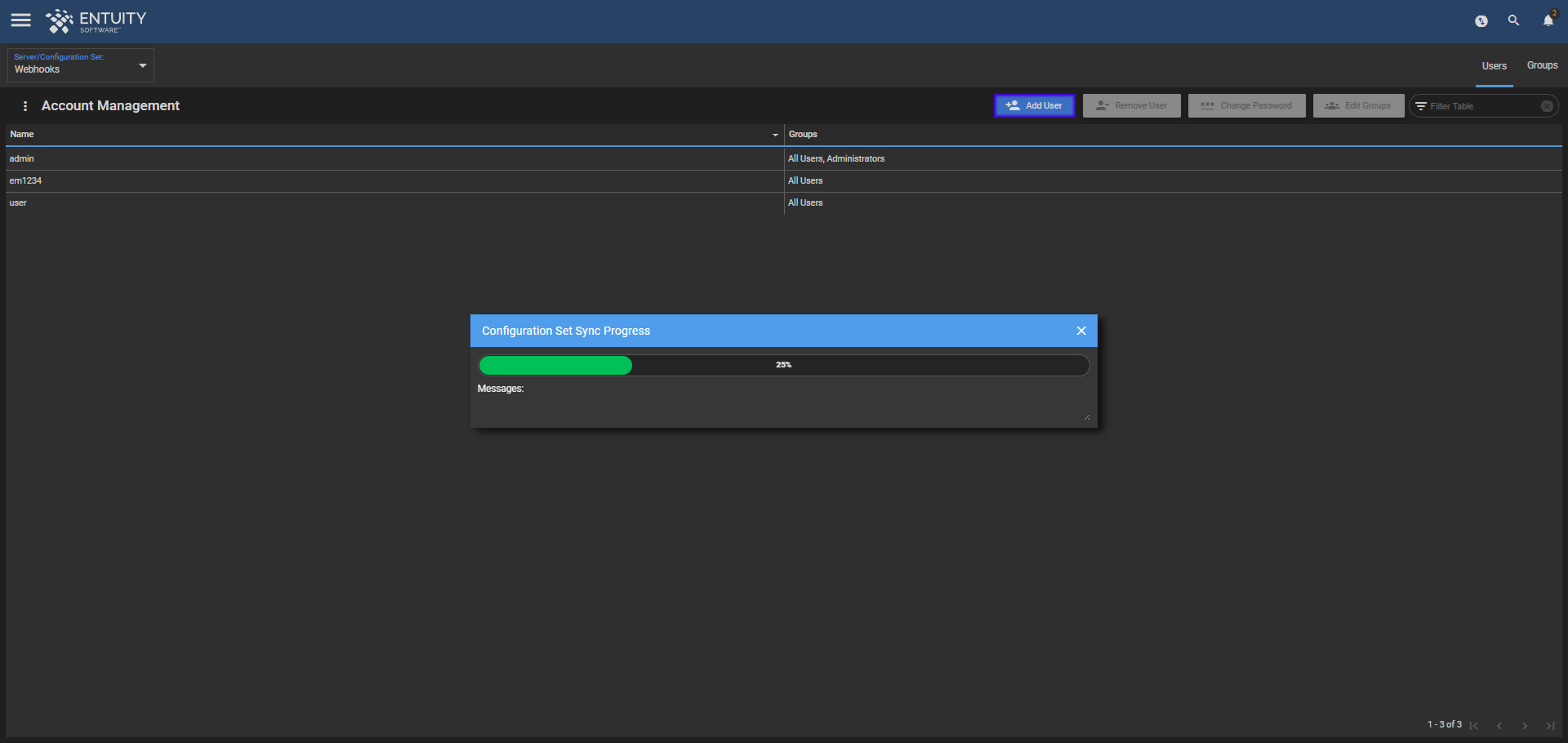Expand the Server/Configuration Set dropdown
The height and width of the screenshot is (743, 1568).
[x=81, y=65]
